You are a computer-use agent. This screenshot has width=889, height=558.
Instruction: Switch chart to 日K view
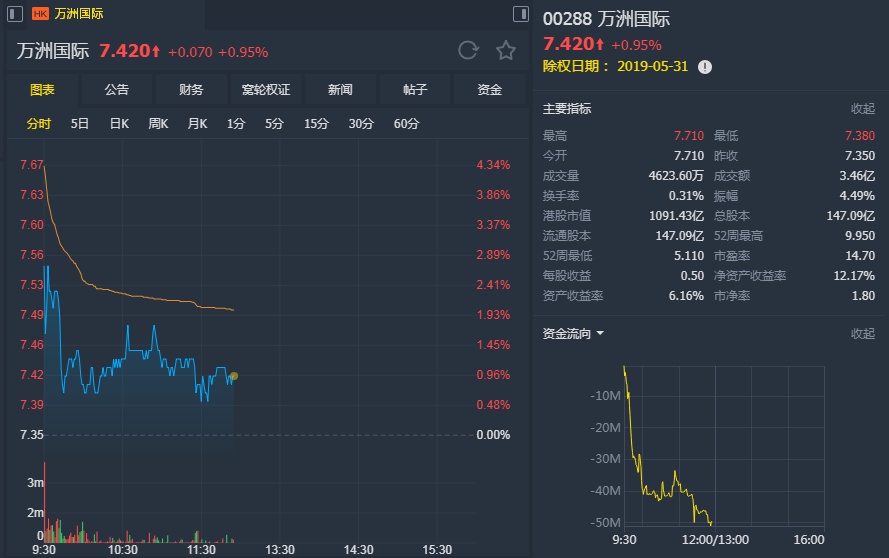click(119, 124)
